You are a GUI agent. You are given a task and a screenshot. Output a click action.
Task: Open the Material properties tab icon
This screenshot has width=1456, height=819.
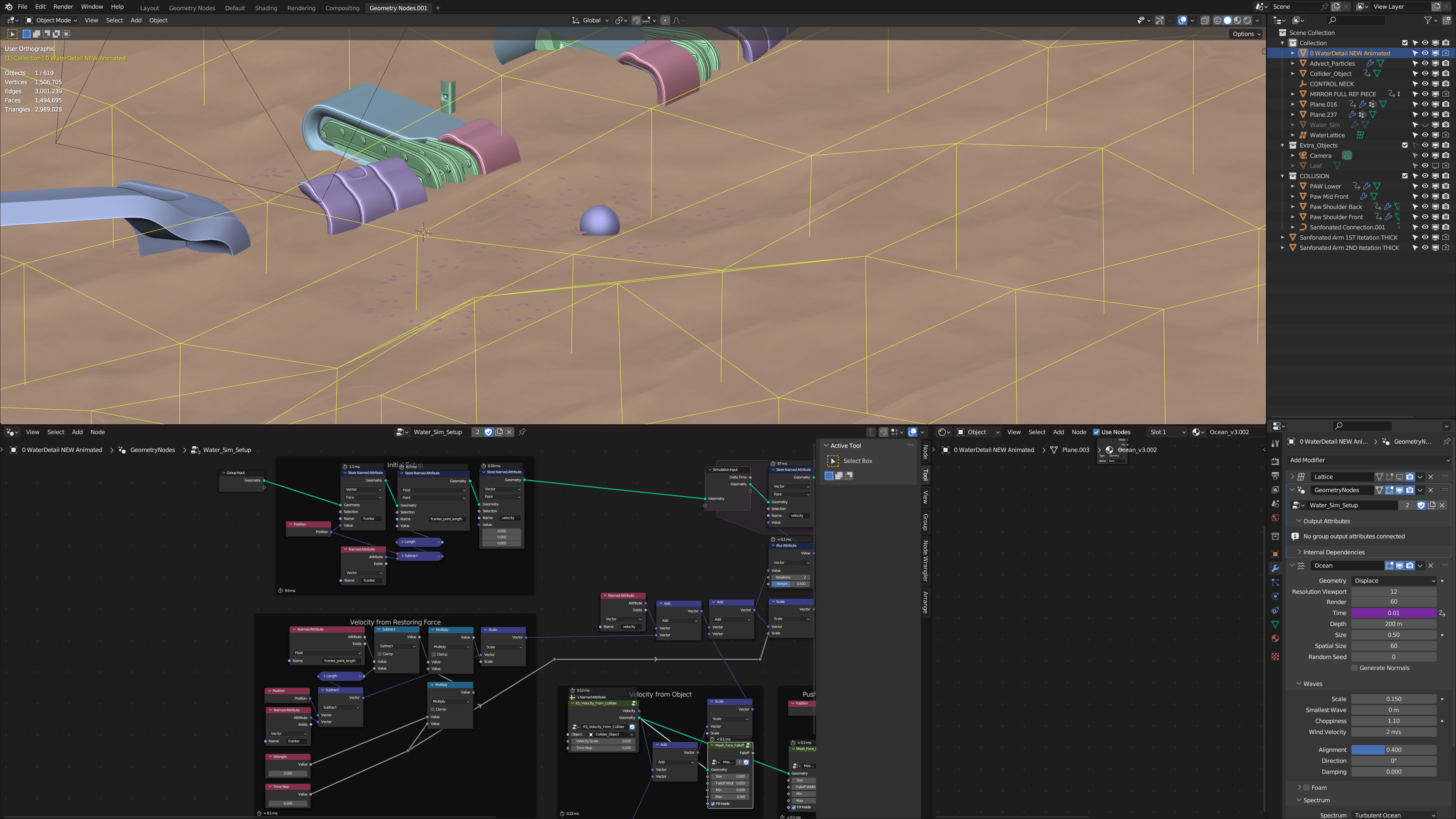pos(1275,638)
